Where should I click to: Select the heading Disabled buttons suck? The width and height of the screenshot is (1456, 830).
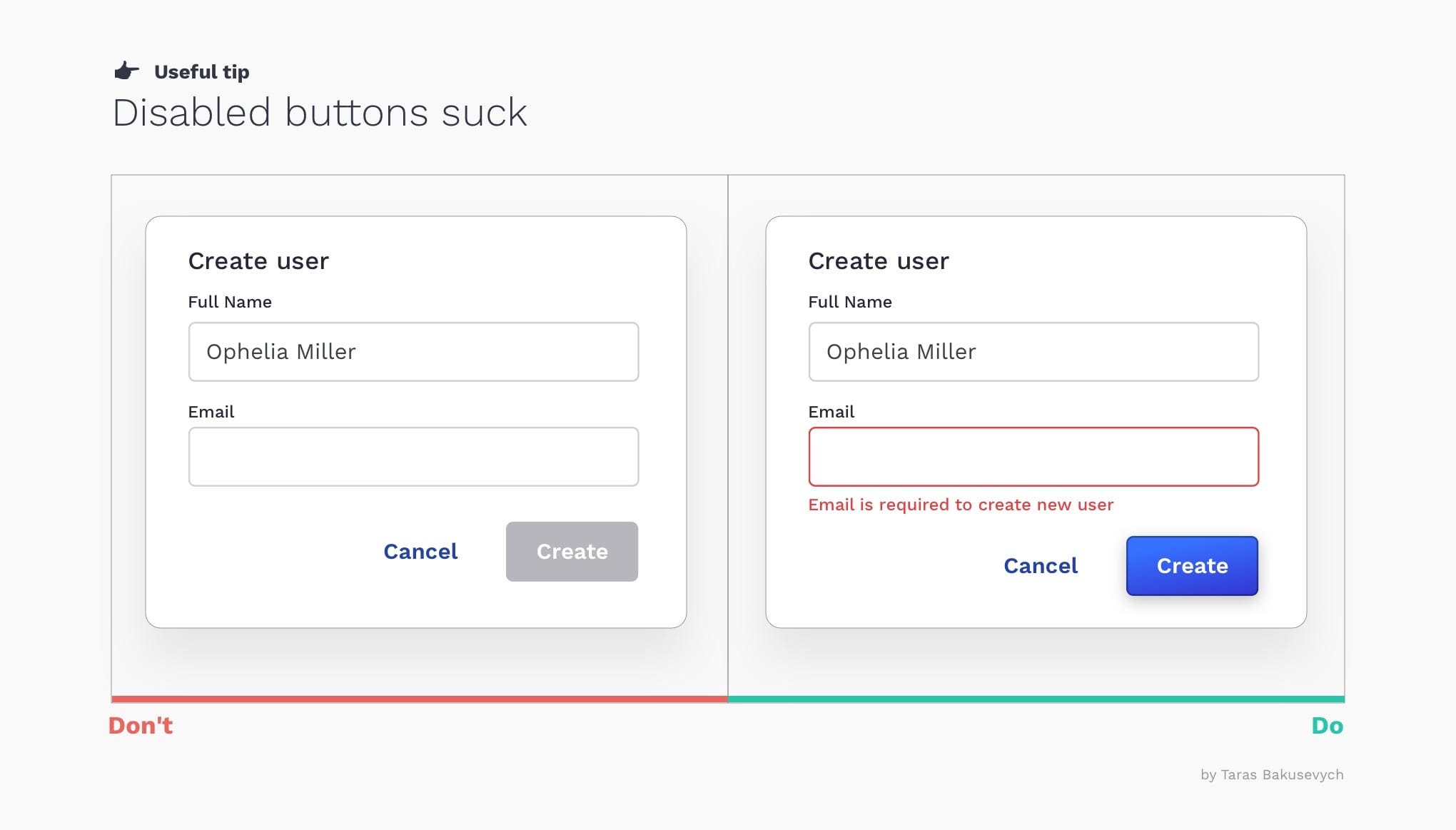[x=320, y=112]
